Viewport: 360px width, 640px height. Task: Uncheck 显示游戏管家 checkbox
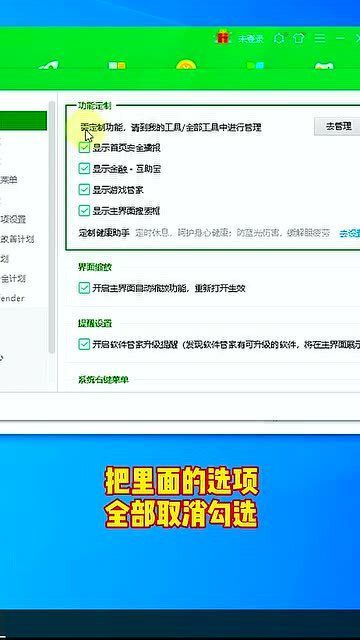coord(84,190)
